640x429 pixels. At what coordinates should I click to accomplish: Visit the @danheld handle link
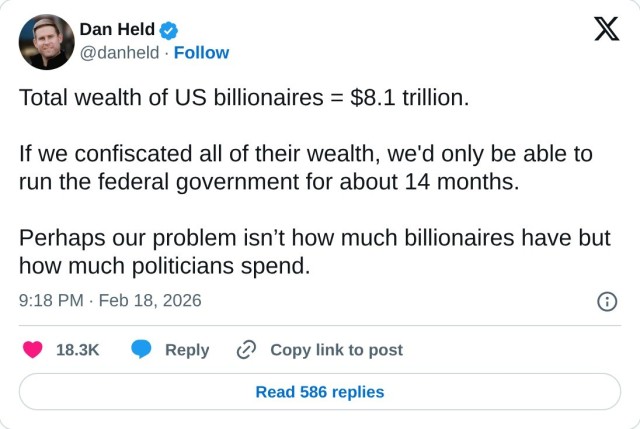point(118,53)
